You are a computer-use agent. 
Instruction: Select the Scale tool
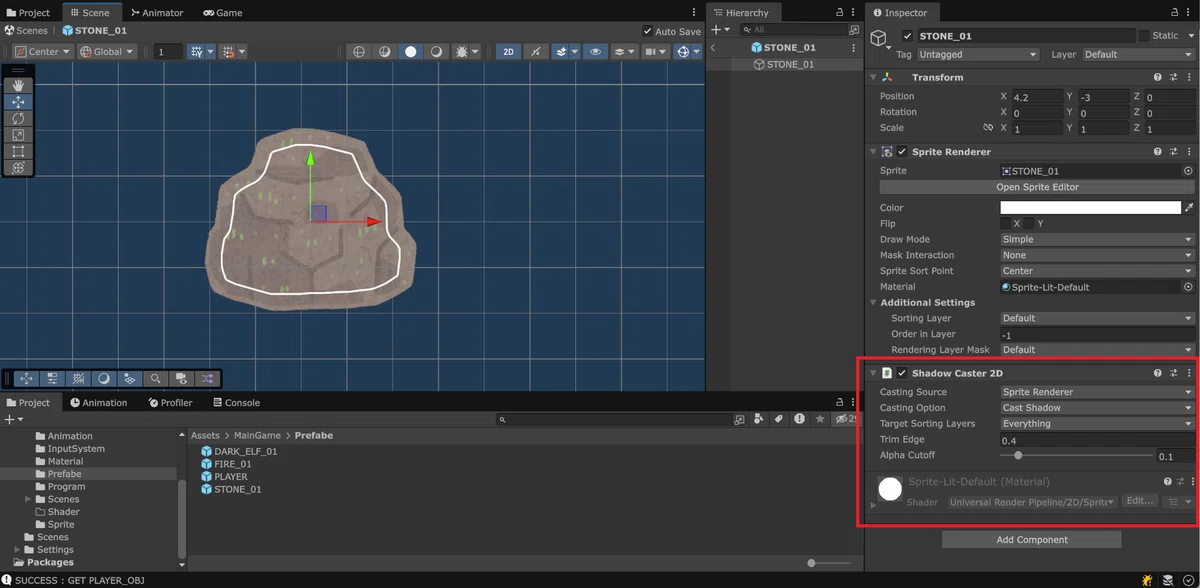(18, 135)
